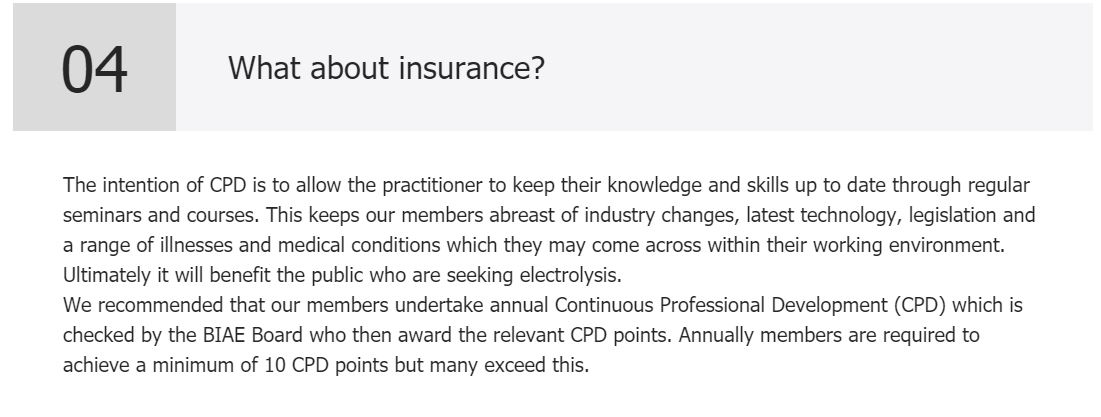The width and height of the screenshot is (1101, 417).
Task: Click the "The intention of CPD" opening sentence
Action: coord(150,186)
